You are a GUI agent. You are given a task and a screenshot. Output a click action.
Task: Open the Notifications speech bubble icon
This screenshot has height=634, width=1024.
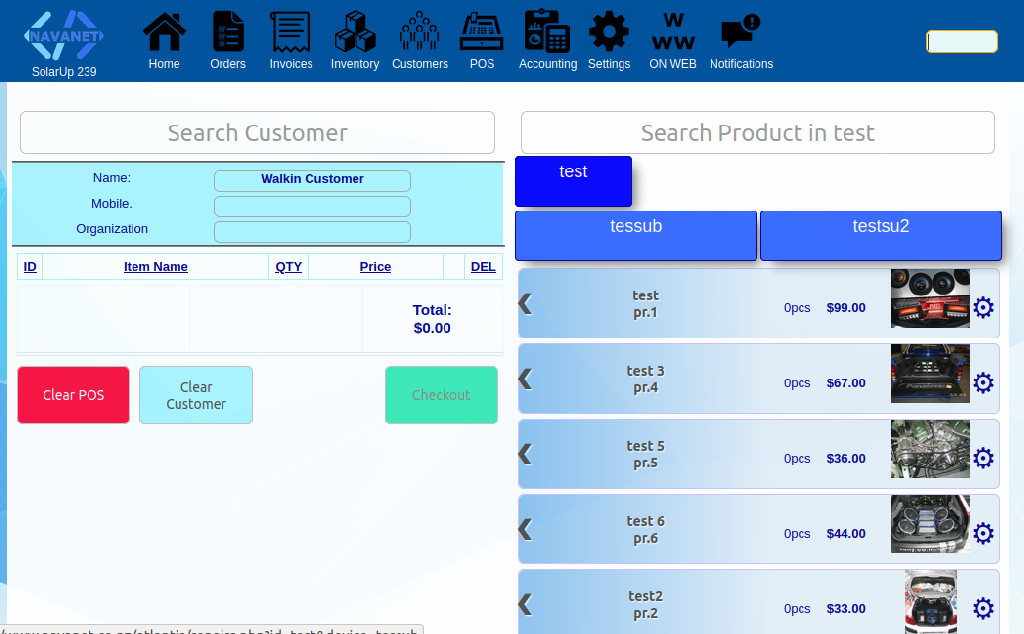pyautogui.click(x=740, y=32)
